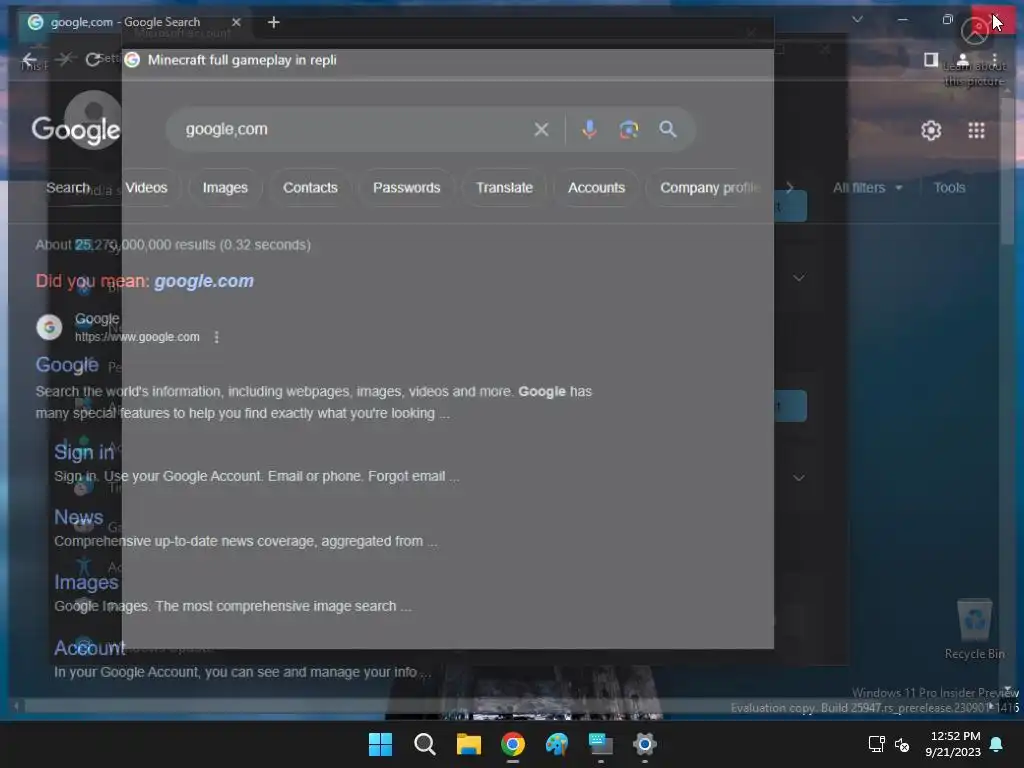The image size is (1024, 768).
Task: Open the News sitelink
Action: (x=78, y=517)
